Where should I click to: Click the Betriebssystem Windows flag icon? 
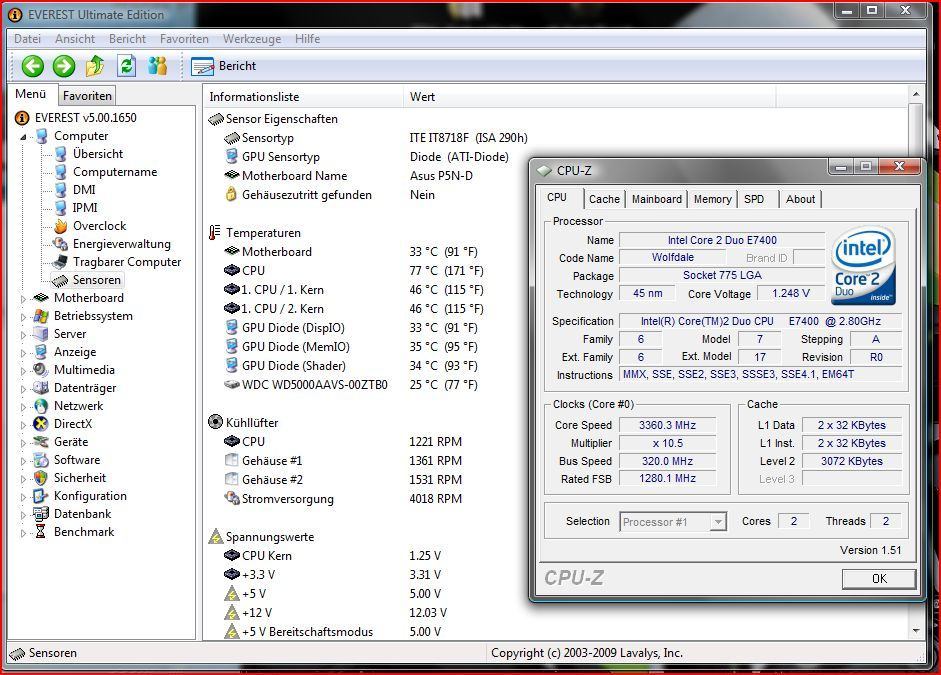[x=40, y=316]
